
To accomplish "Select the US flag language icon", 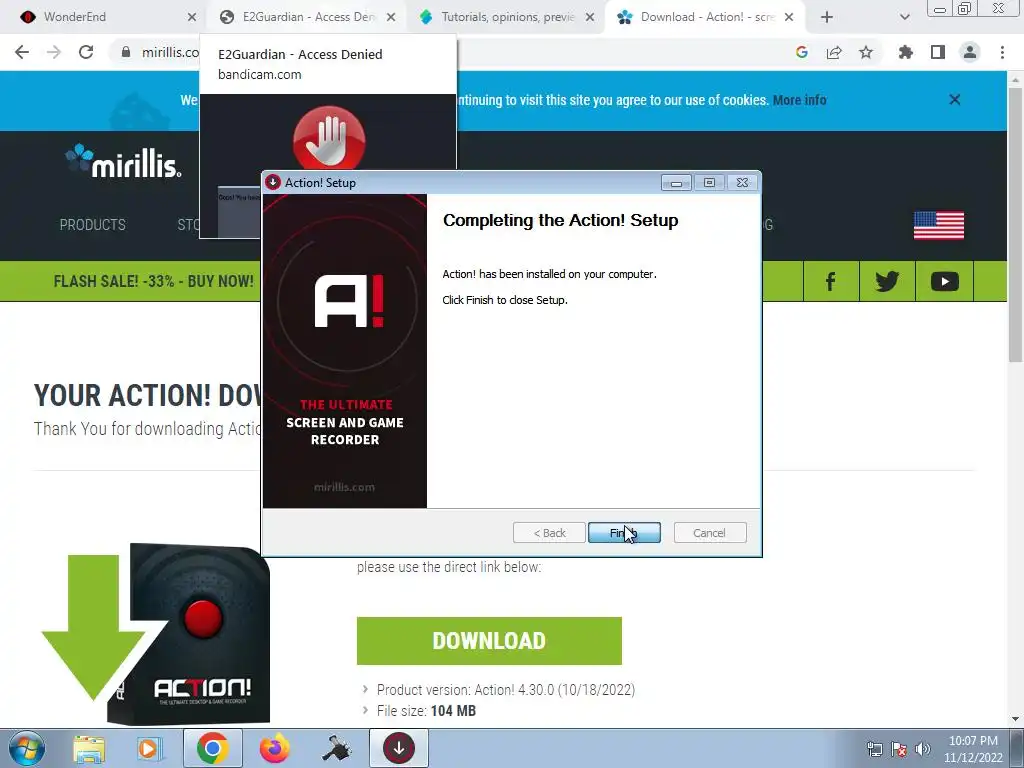I will coord(938,225).
